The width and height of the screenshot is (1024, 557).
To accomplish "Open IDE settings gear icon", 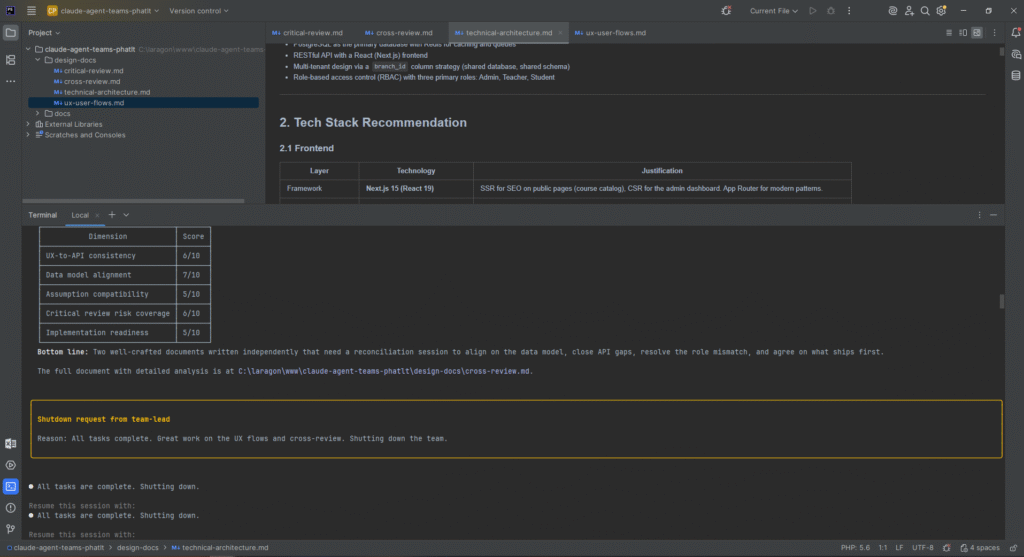I will click(x=943, y=11).
